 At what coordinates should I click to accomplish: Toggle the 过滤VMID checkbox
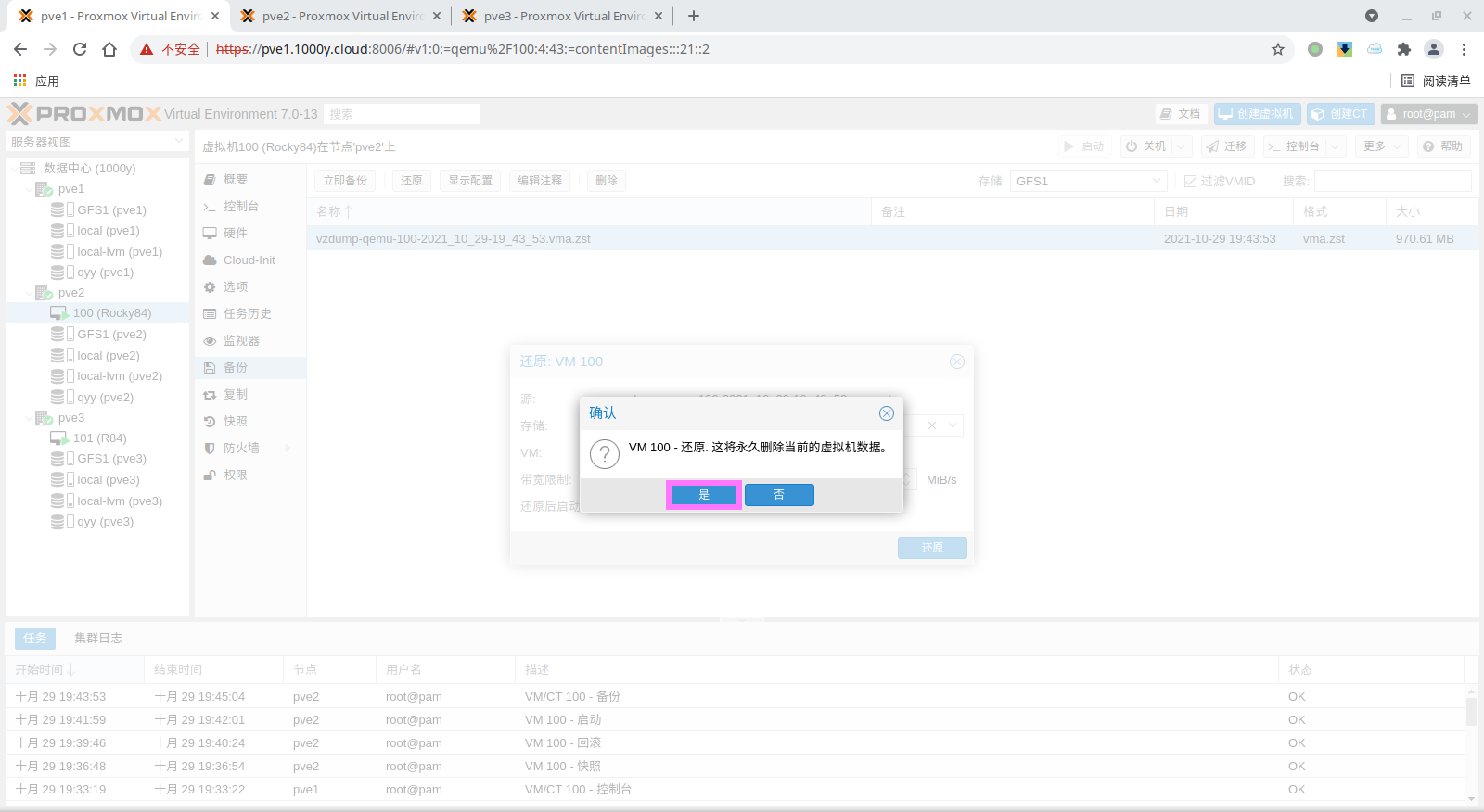[1190, 182]
